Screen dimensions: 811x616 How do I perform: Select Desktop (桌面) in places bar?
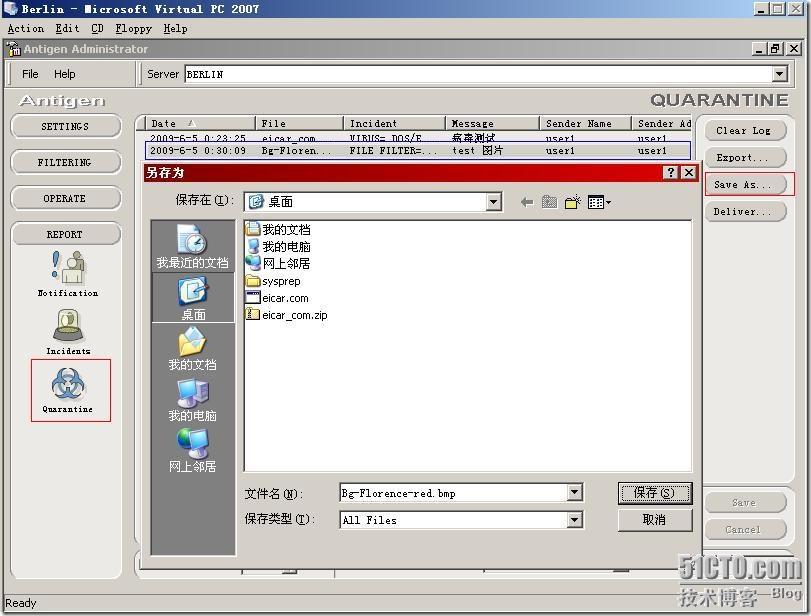193,298
